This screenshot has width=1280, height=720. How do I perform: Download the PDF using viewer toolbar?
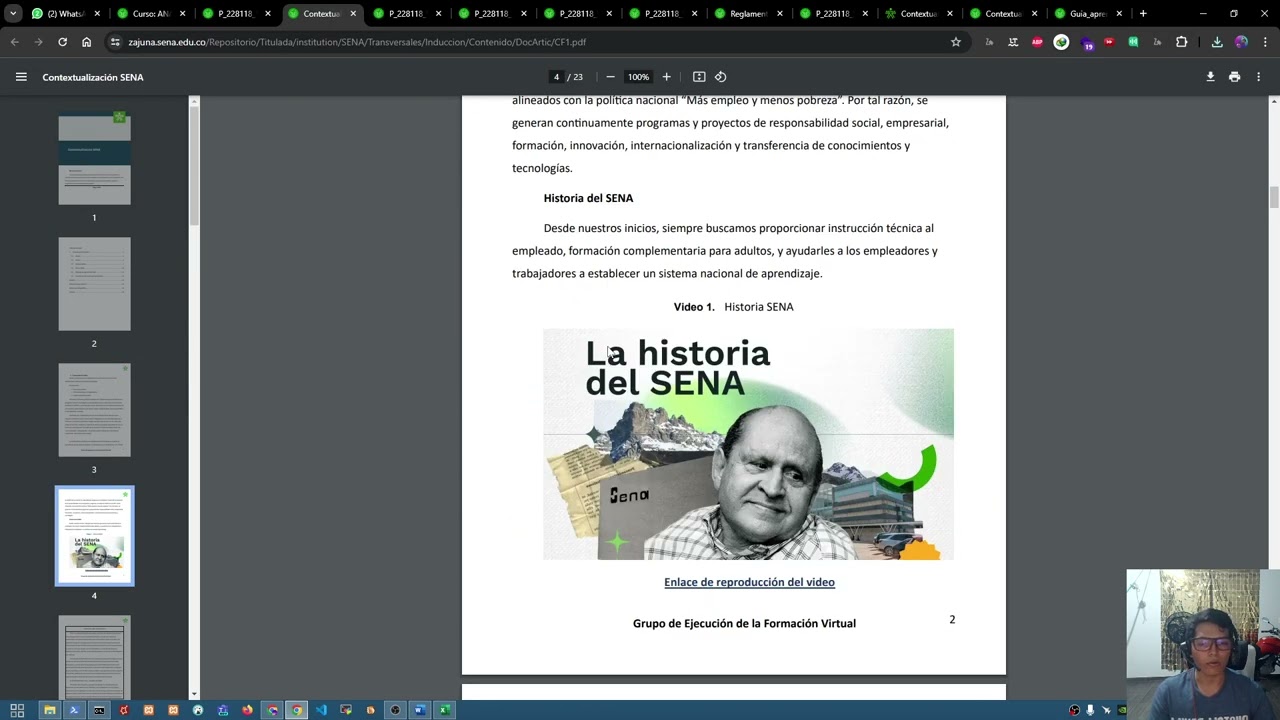[1210, 77]
